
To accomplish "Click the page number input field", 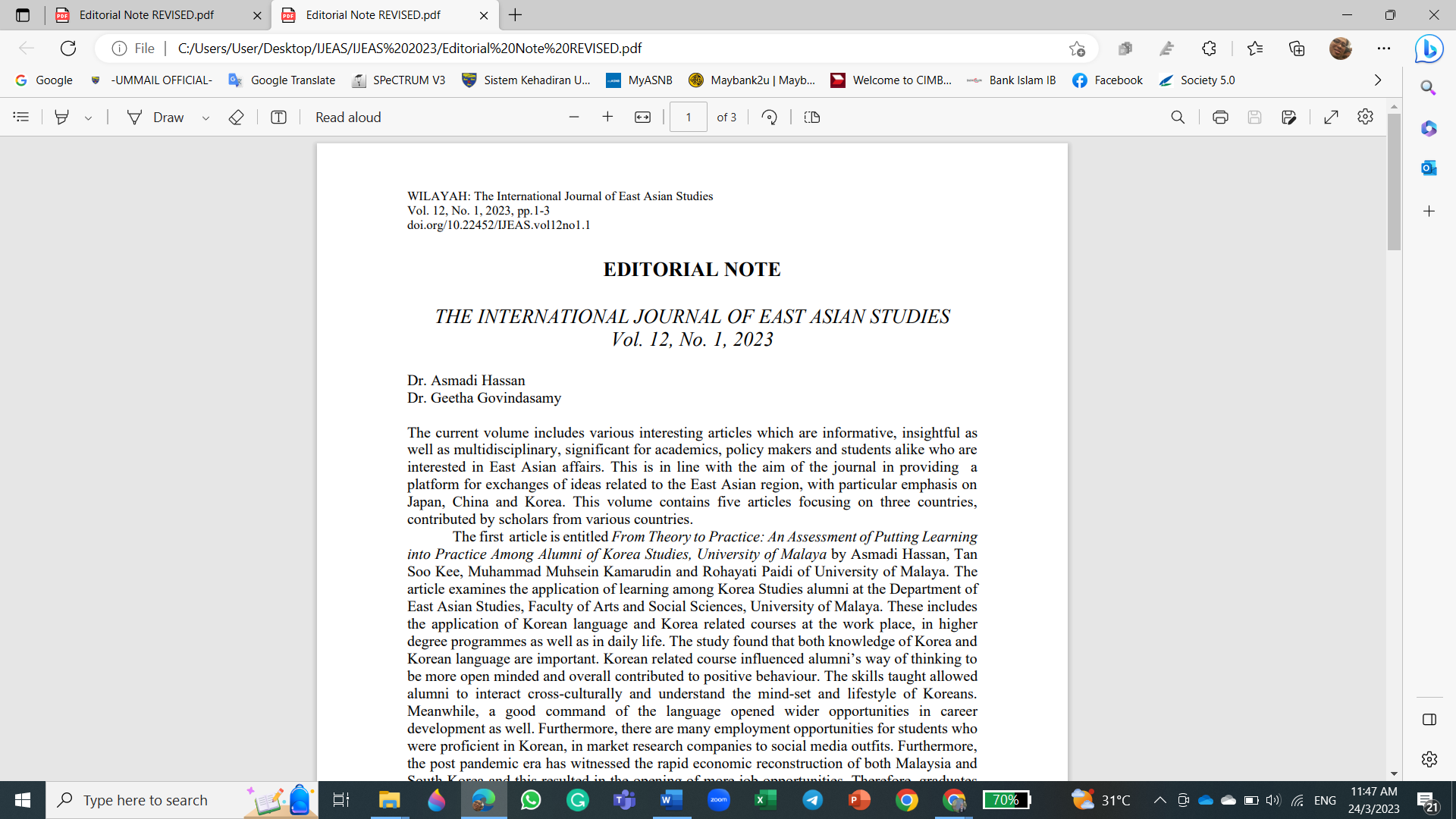I will tap(689, 117).
